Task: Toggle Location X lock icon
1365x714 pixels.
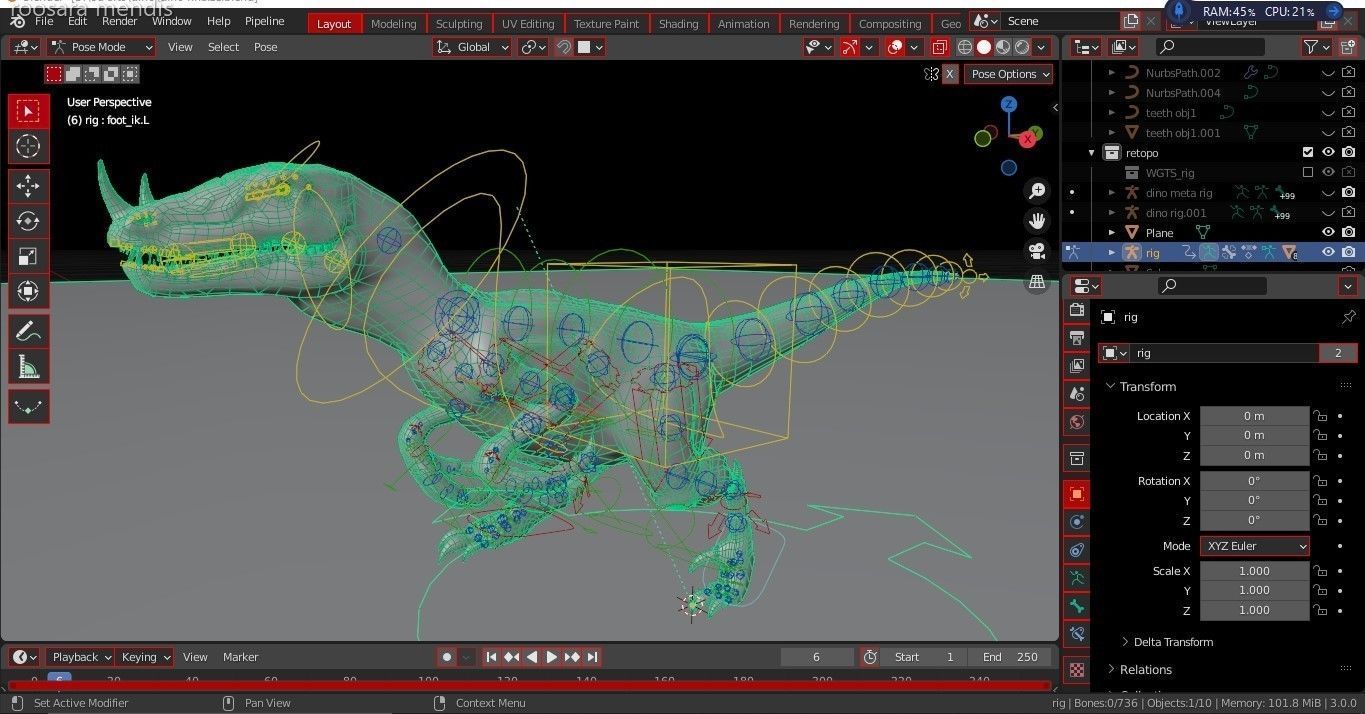Action: 1320,416
